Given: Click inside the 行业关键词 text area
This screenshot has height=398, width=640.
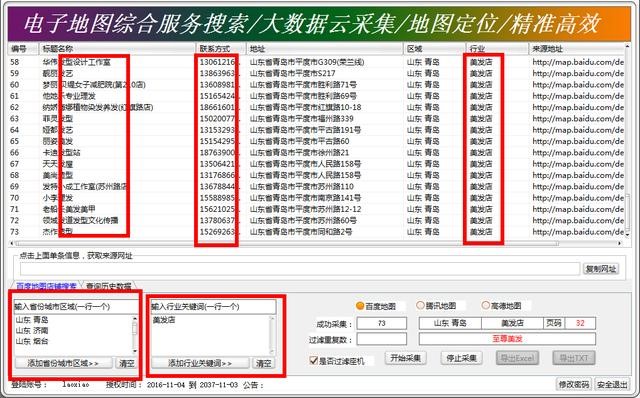Looking at the screenshot, I should [211, 335].
